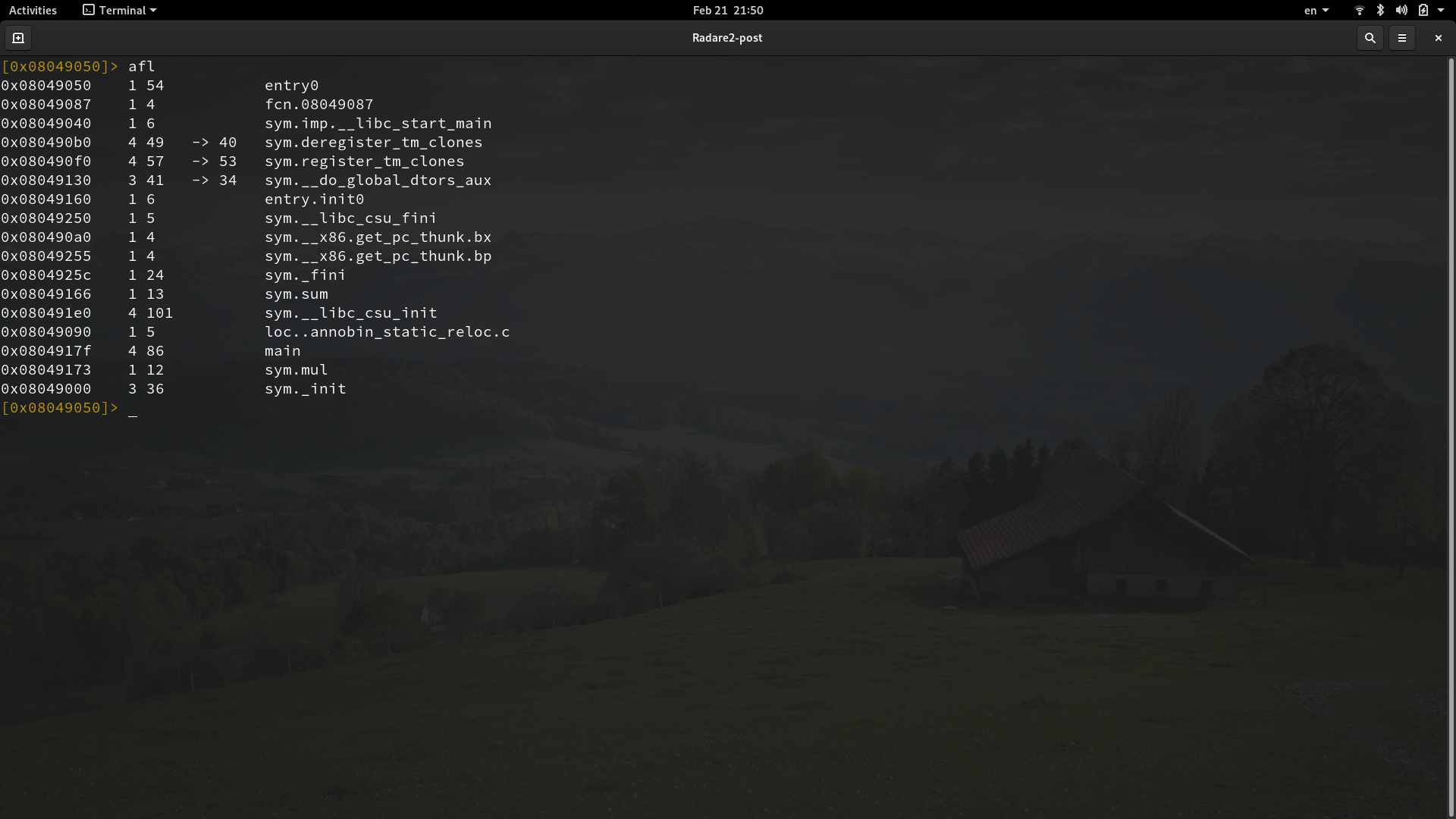This screenshot has width=1456, height=819.
Task: Click the entry0 function name
Action: 291,86
